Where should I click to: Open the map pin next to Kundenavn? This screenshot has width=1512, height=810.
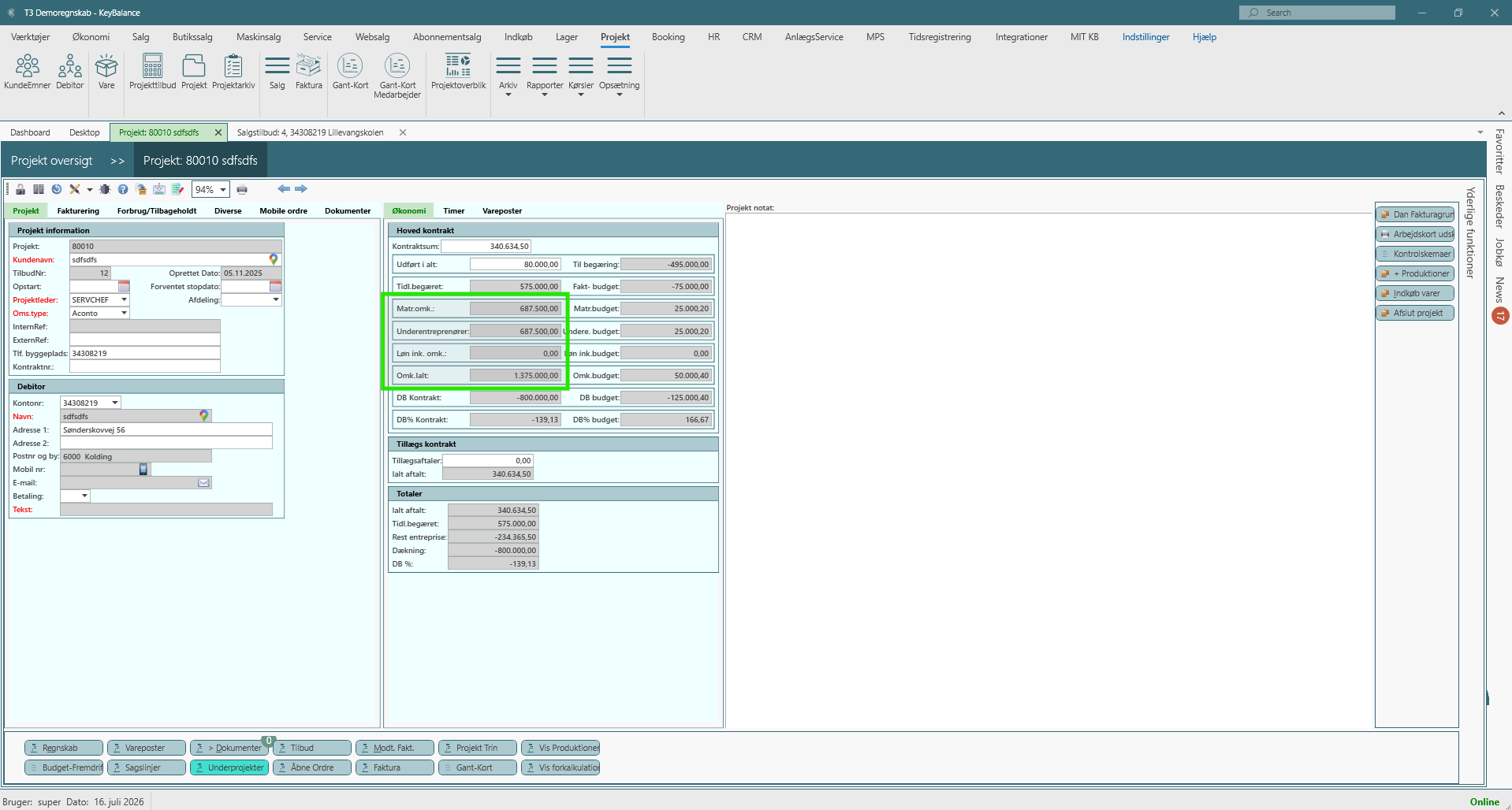[x=274, y=259]
